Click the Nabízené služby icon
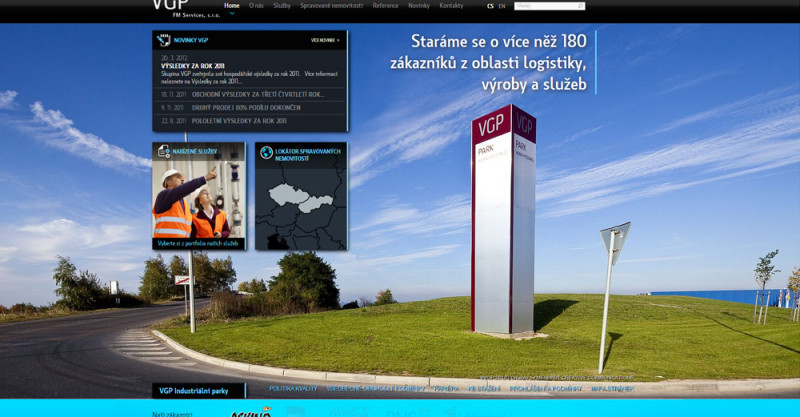 tap(164, 151)
